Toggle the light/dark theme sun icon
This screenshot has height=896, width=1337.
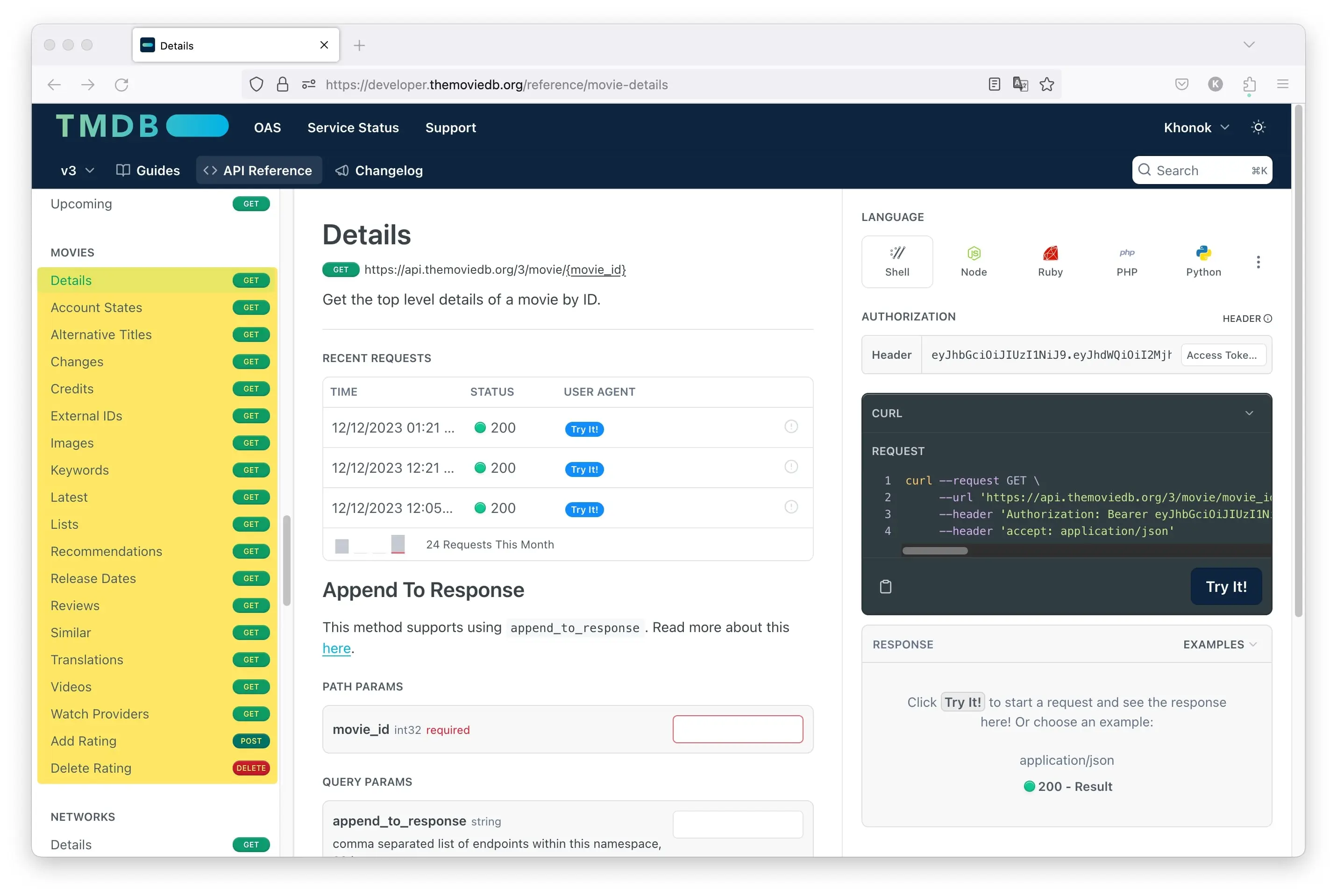(x=1258, y=128)
